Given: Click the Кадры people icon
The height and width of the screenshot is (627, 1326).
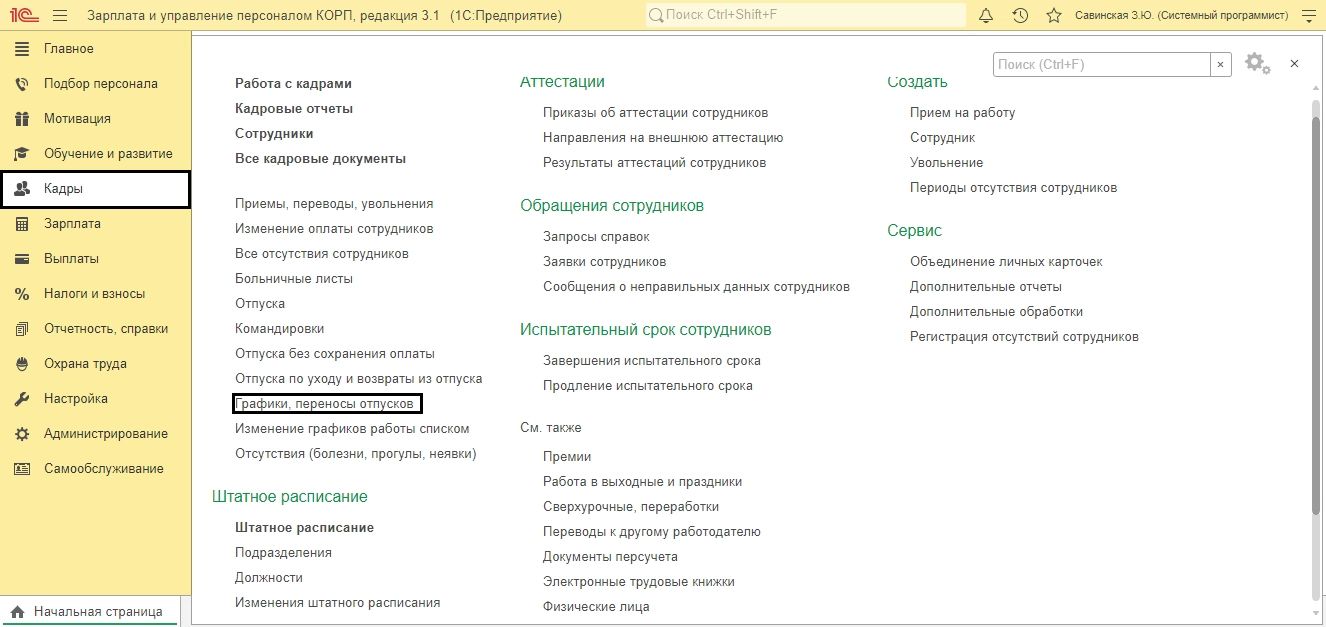Looking at the screenshot, I should [22, 189].
